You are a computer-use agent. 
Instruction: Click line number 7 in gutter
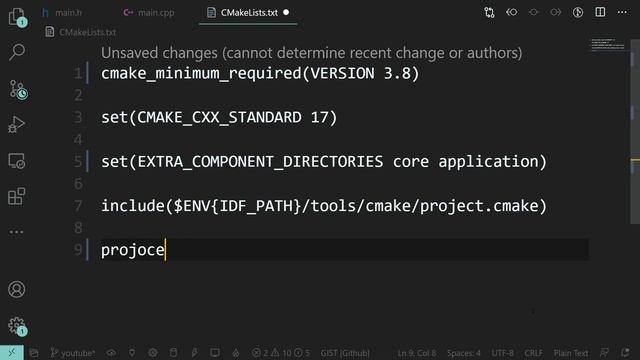pos(78,206)
